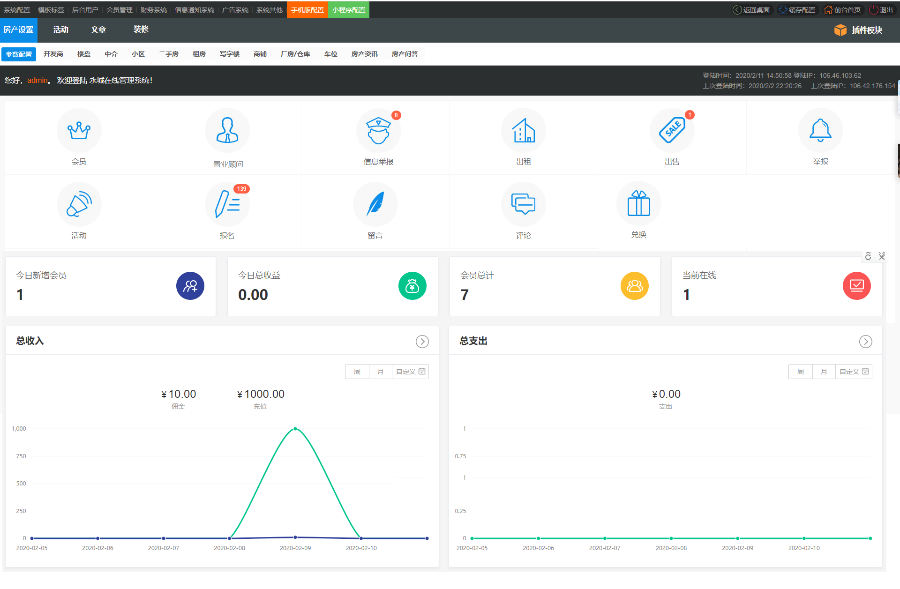The width and height of the screenshot is (900, 589).
Task: Click the bell 举报 icon
Action: point(820,131)
